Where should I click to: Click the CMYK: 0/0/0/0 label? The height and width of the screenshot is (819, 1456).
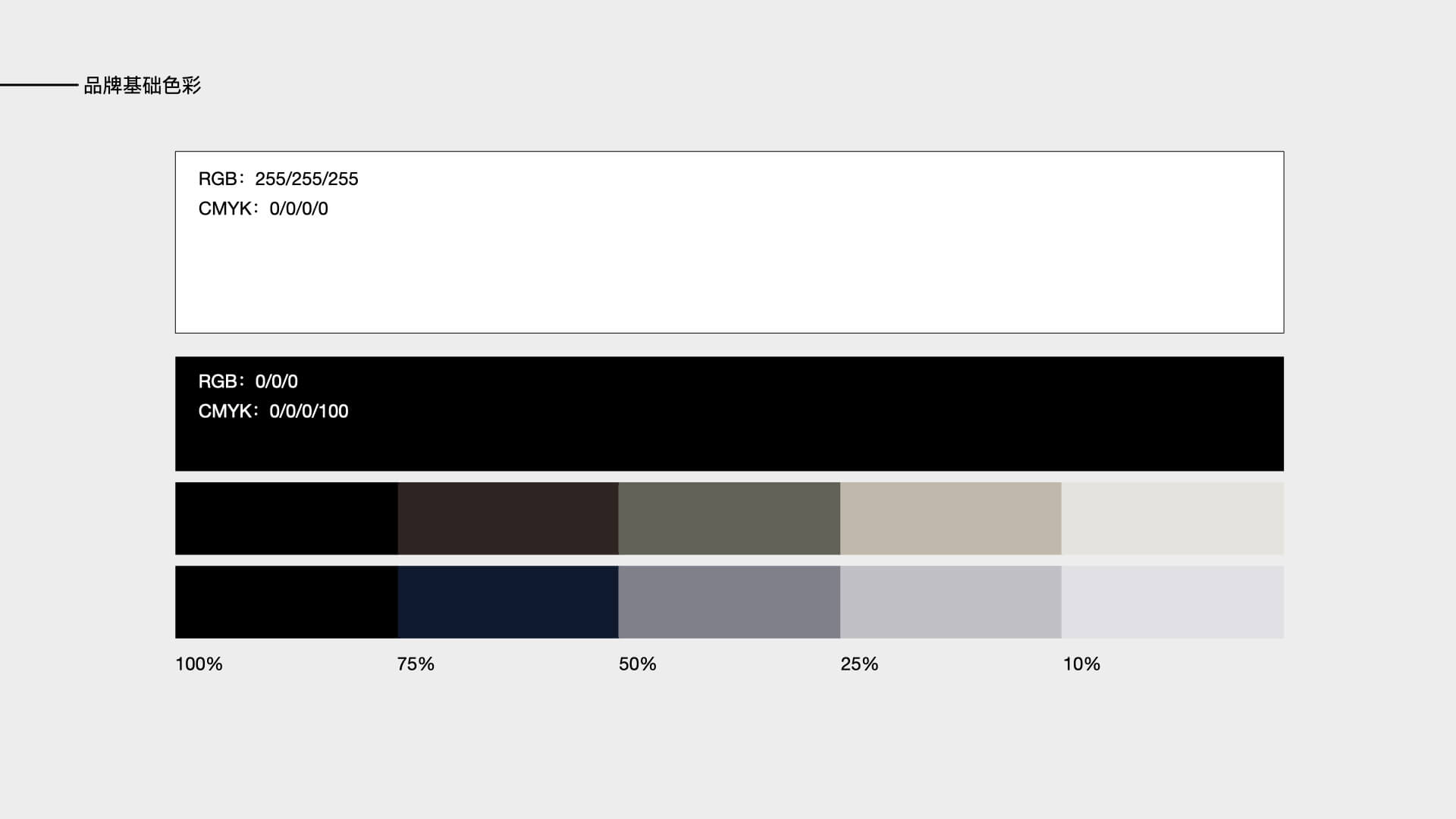pos(262,209)
